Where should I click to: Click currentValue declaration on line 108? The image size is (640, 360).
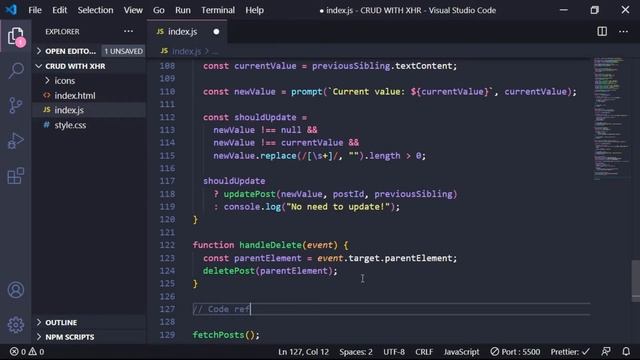(265, 66)
